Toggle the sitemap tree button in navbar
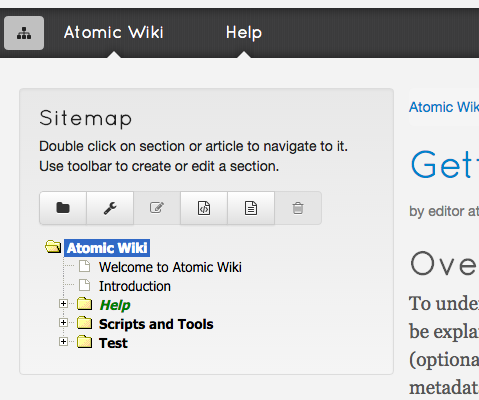Image resolution: width=479 pixels, height=400 pixels. pos(24,33)
